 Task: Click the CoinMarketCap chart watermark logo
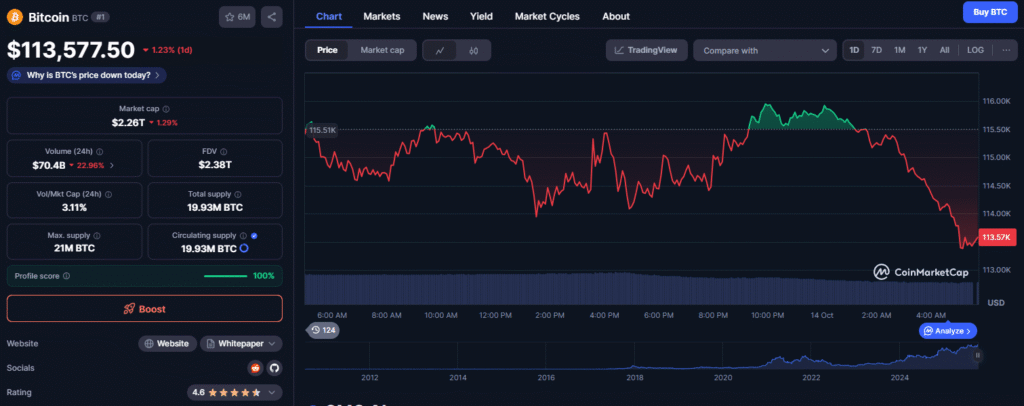921,272
